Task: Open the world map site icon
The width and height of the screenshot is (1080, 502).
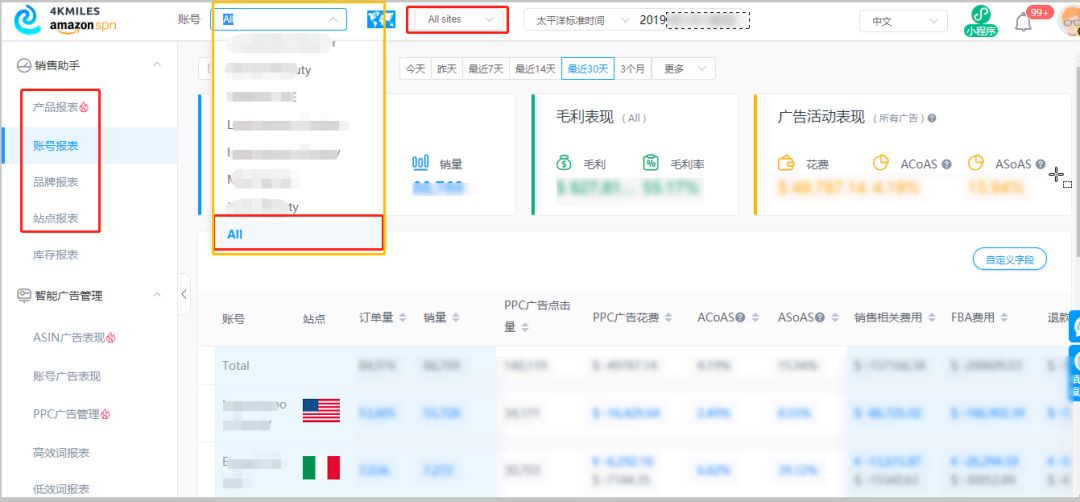Action: tap(381, 20)
